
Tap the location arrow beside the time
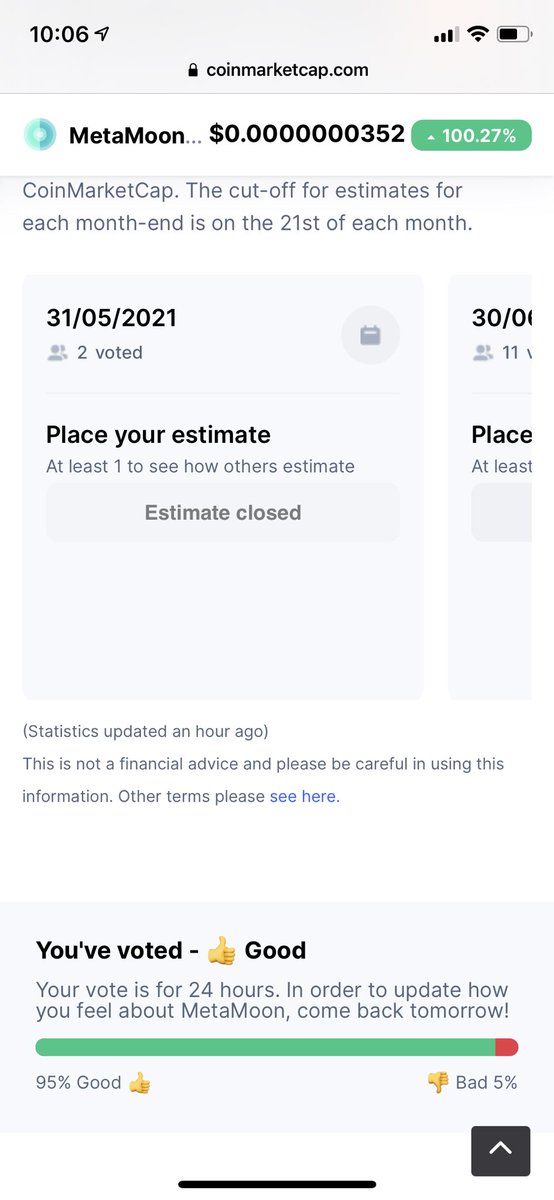click(x=102, y=34)
